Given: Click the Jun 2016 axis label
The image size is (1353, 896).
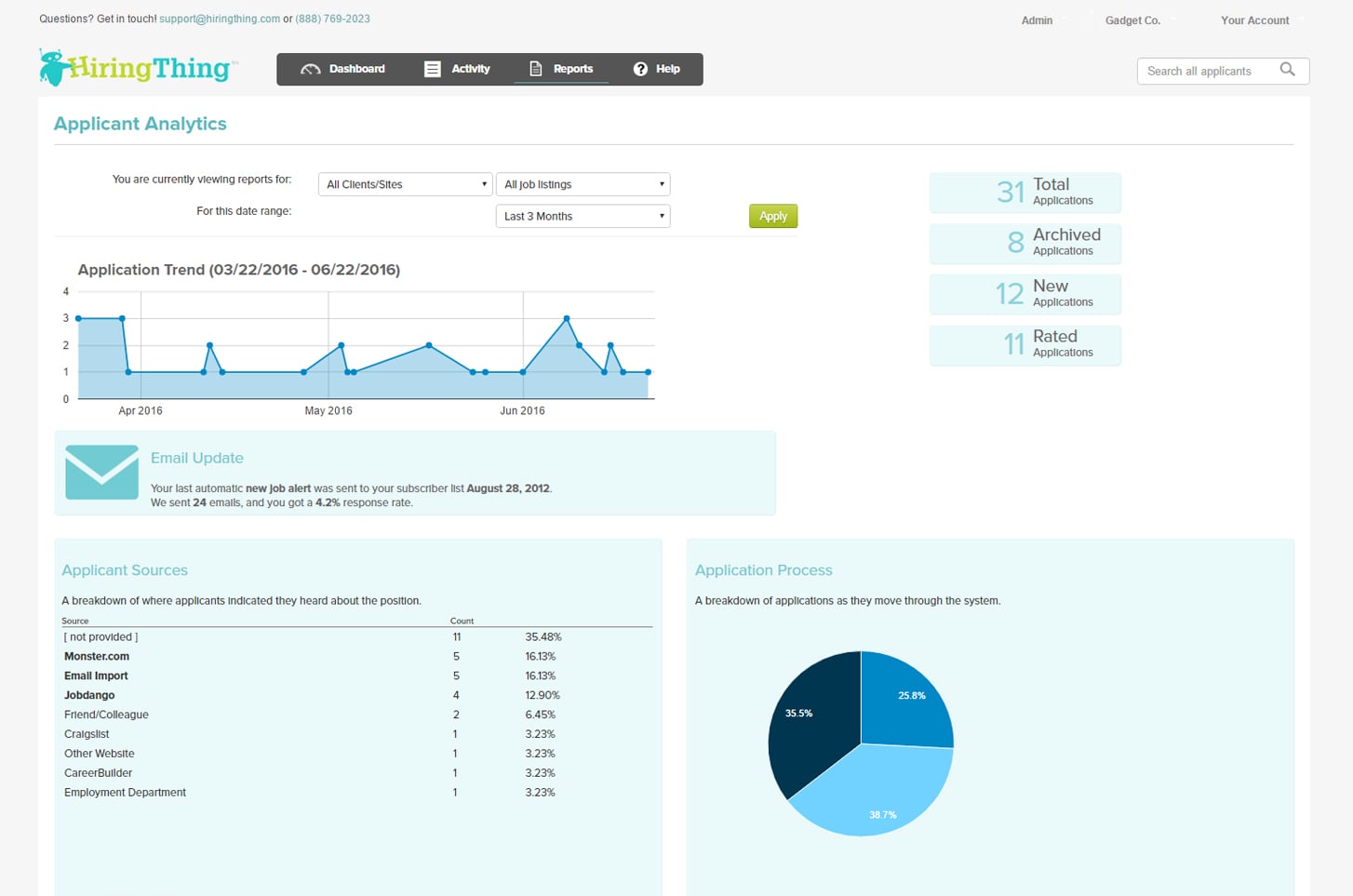Looking at the screenshot, I should click(x=522, y=410).
